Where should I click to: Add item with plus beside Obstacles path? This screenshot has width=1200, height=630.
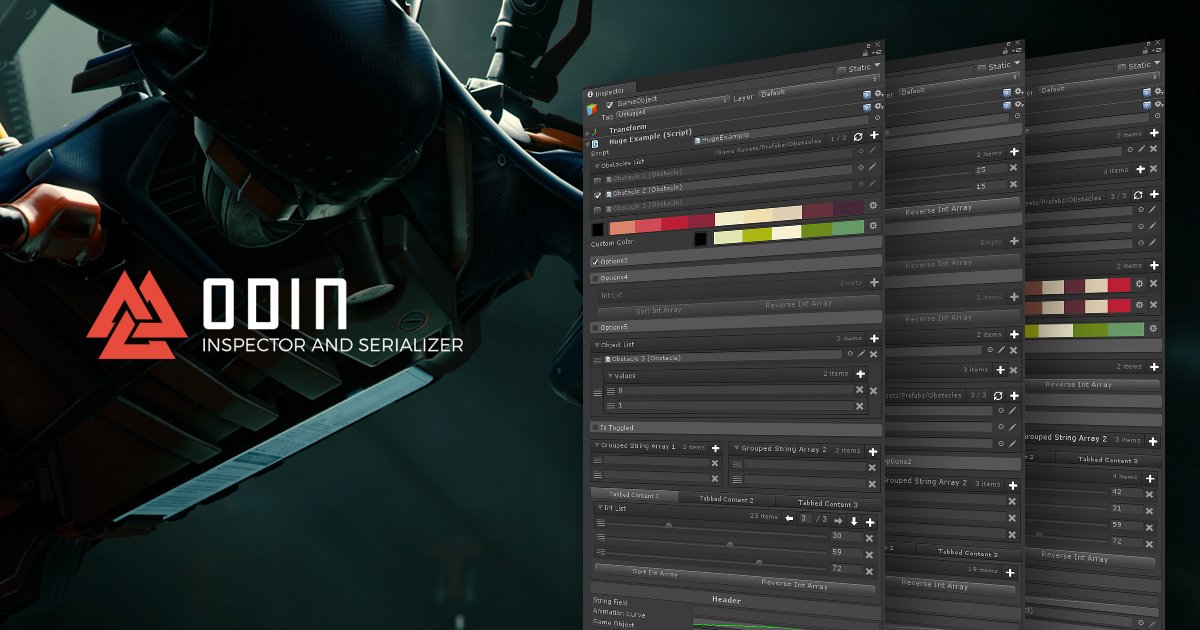pyautogui.click(x=873, y=135)
